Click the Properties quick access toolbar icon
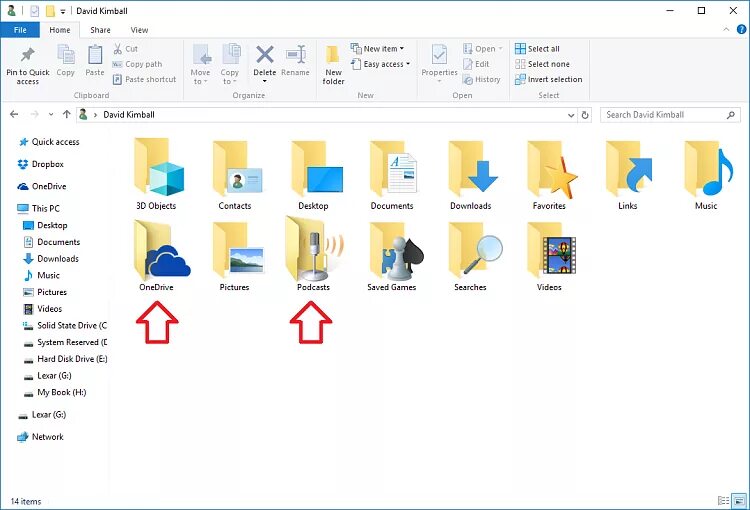The width and height of the screenshot is (750, 510). (34, 11)
